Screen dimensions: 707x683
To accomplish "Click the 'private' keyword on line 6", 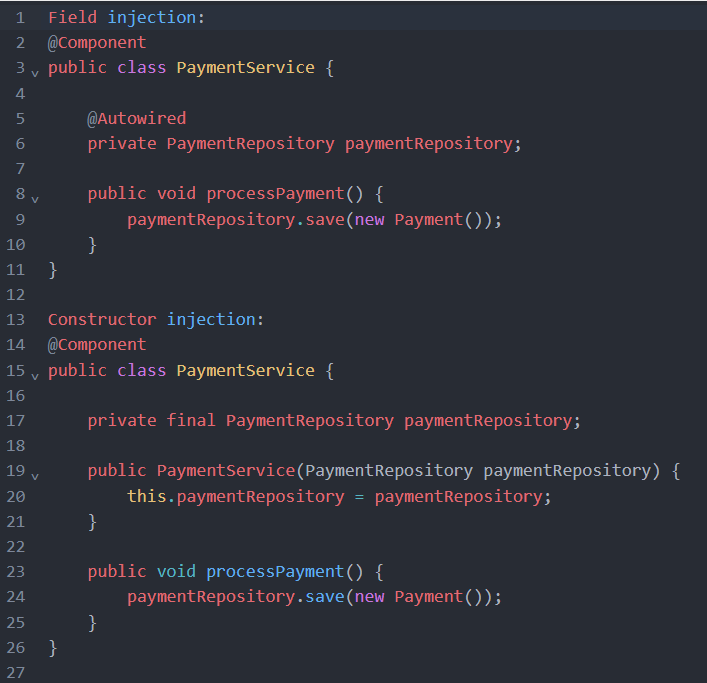I will (122, 144).
